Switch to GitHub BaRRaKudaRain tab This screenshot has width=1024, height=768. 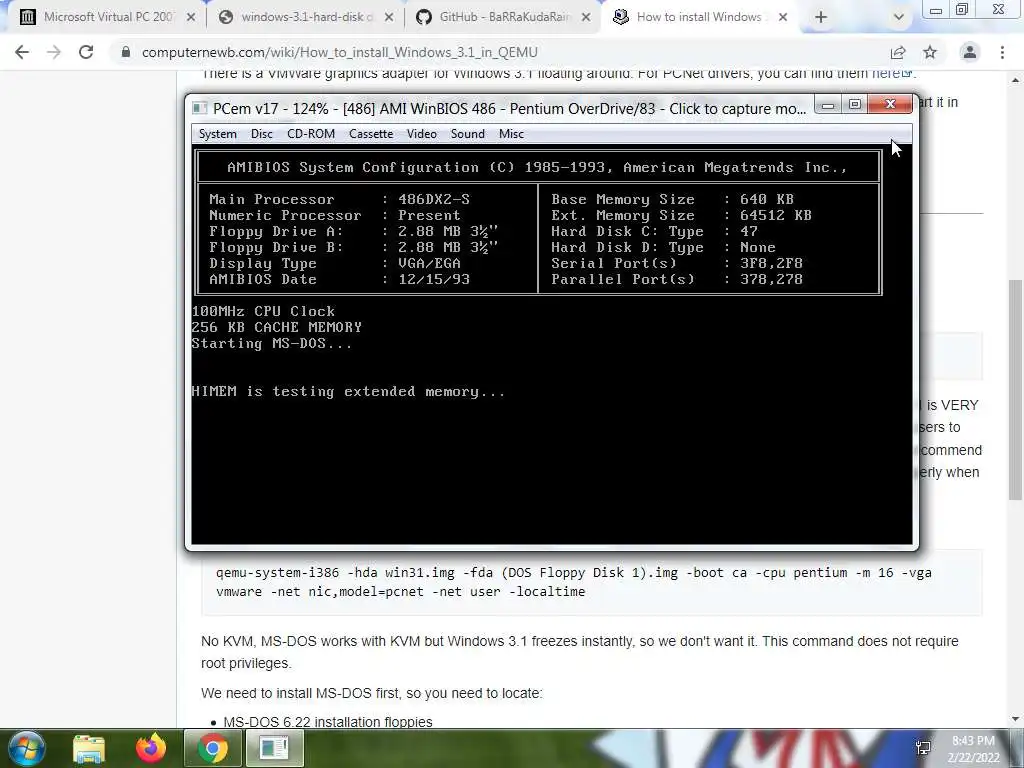pyautogui.click(x=504, y=17)
